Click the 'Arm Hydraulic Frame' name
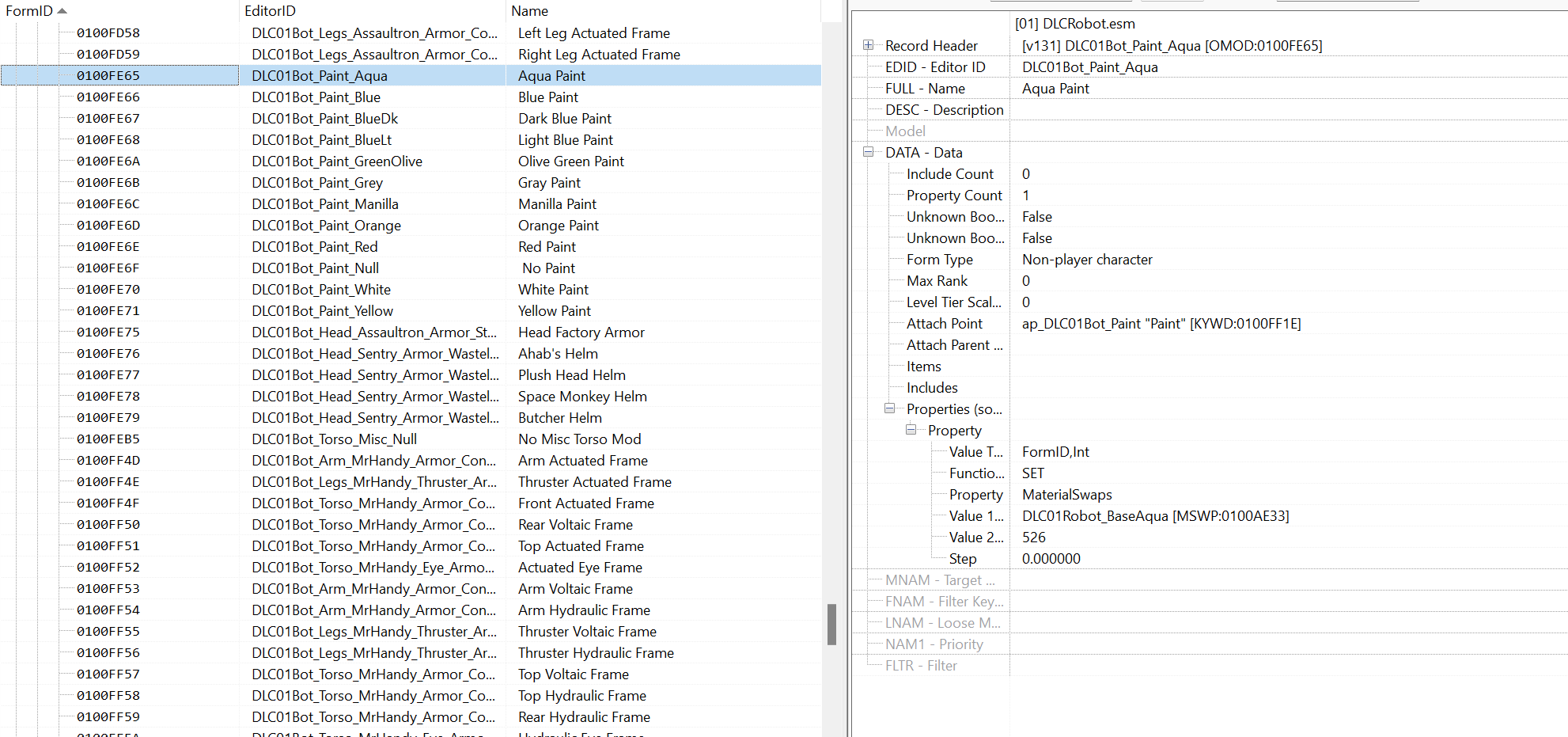Viewport: 1568px width, 737px height. 584,610
